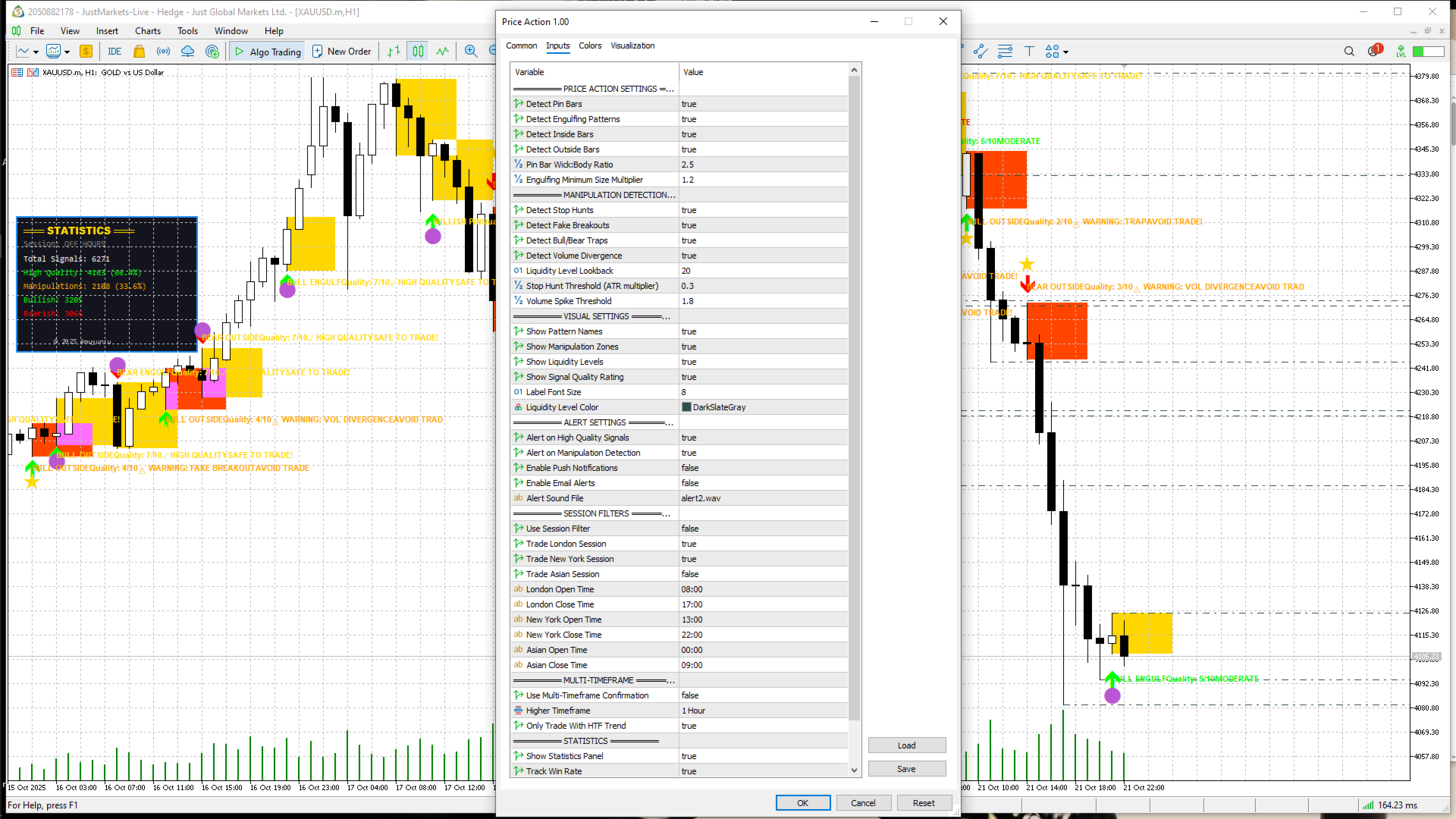Click the Market shopping bag icon
Screen dimensions: 1456x819
[x=139, y=52]
